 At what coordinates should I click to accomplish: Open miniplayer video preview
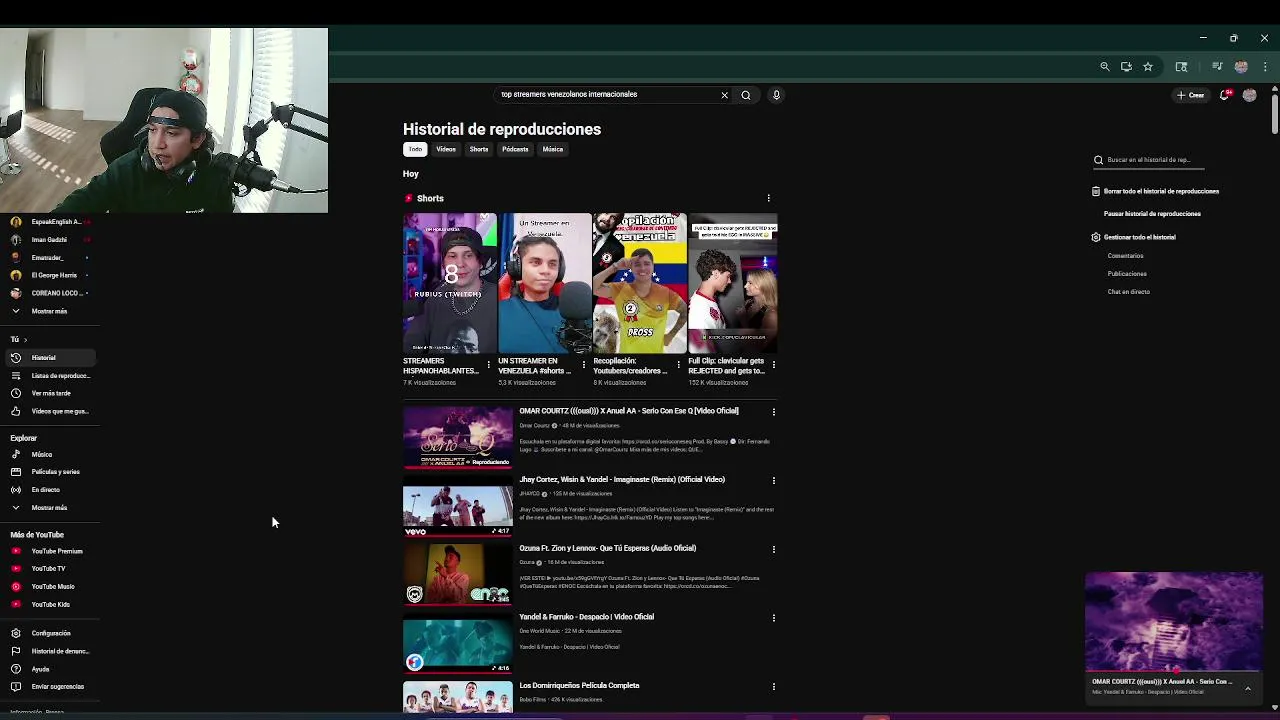pyautogui.click(x=1174, y=620)
